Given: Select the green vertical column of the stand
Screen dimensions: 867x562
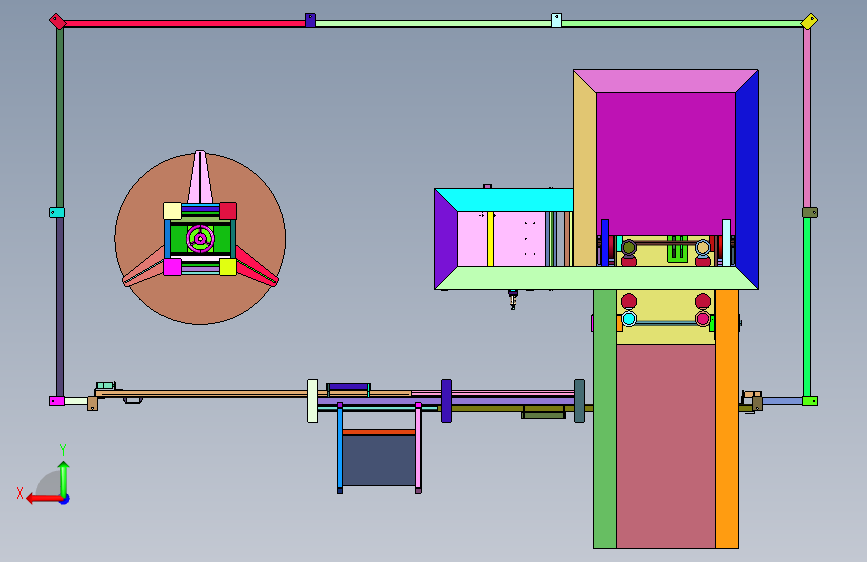Looking at the screenshot, I should point(605,419).
